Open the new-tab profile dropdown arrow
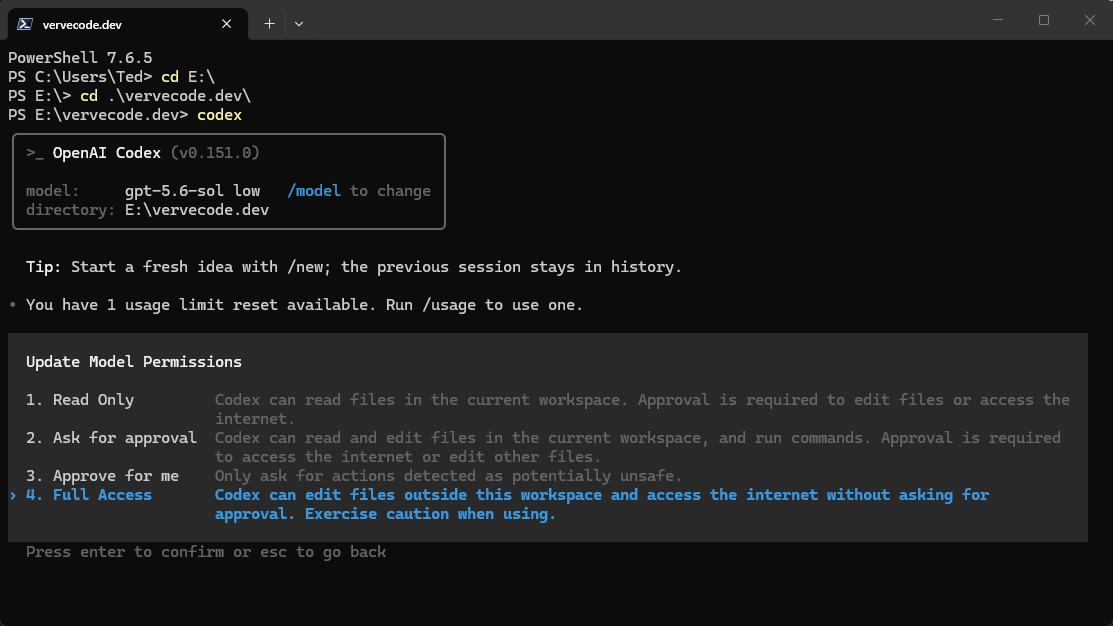Image resolution: width=1113 pixels, height=626 pixels. tap(299, 24)
